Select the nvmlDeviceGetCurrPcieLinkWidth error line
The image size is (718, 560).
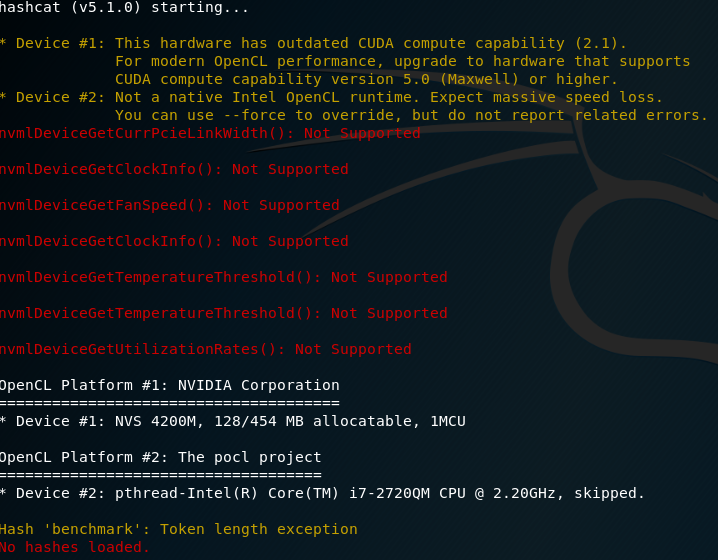coord(210,133)
